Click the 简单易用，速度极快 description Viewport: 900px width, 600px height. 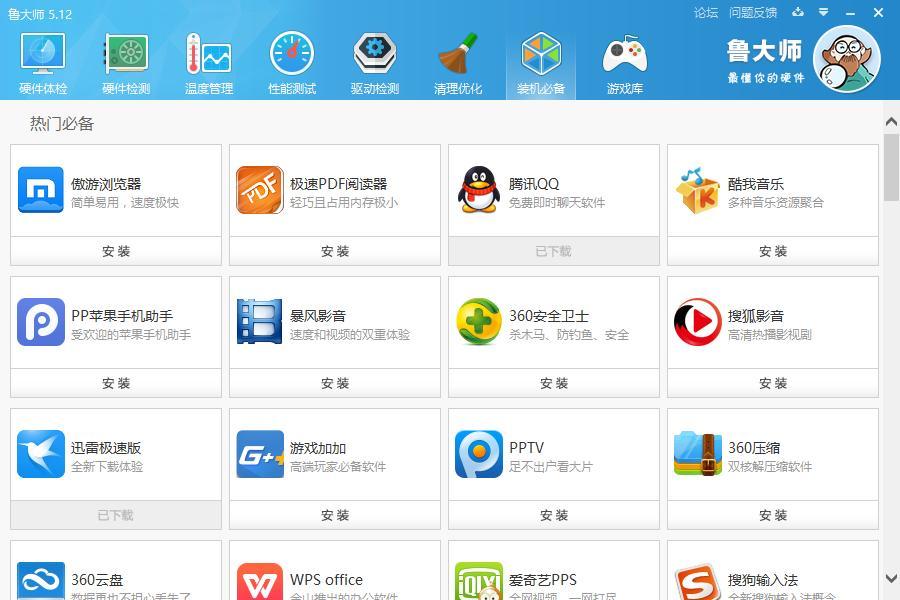point(125,203)
